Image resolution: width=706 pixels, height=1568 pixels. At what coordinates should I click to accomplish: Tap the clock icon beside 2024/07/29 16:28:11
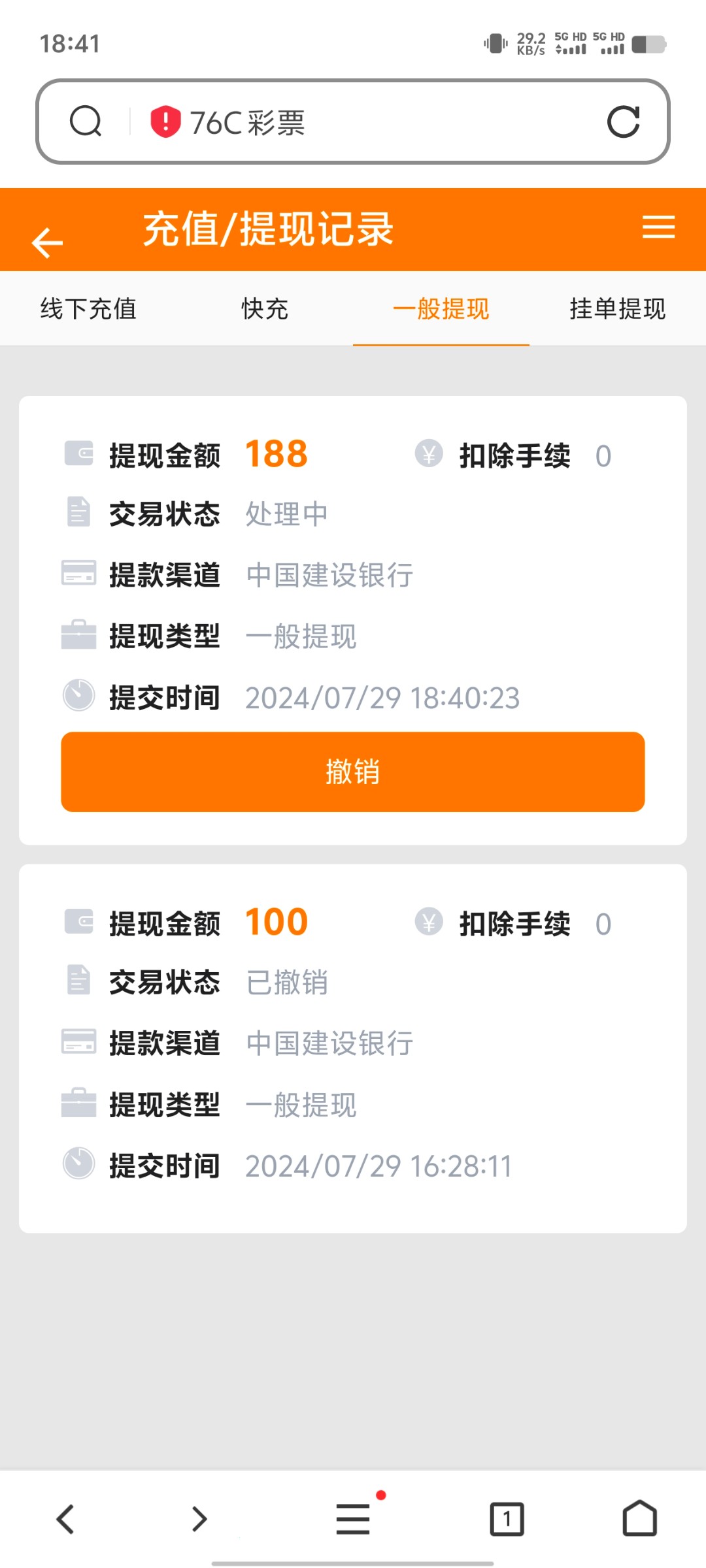click(x=78, y=1164)
